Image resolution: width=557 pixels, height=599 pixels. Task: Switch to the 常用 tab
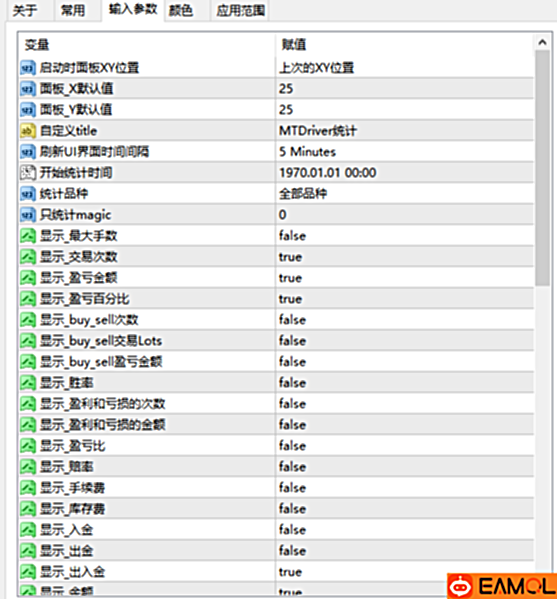tap(73, 10)
